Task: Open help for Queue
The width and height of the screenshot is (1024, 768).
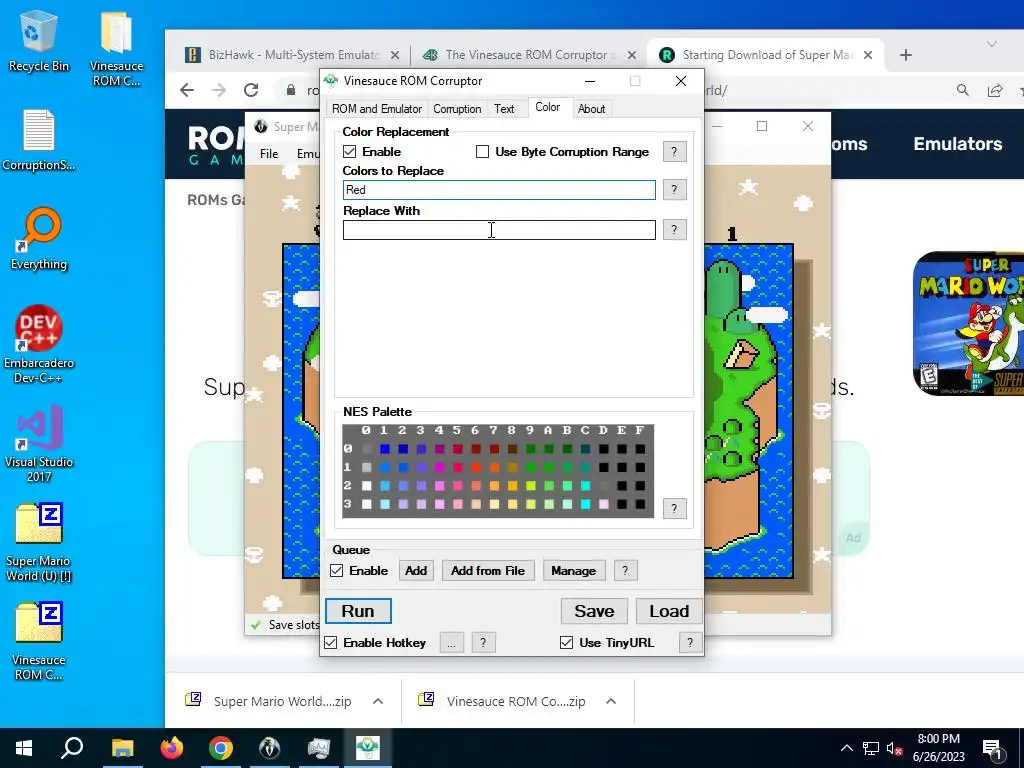Action: point(625,571)
